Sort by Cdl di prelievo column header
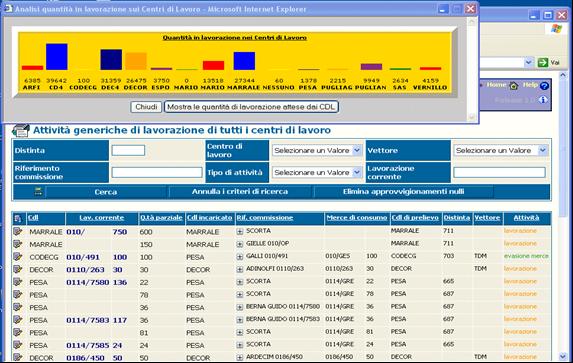This screenshot has width=573, height=363. 415,218
